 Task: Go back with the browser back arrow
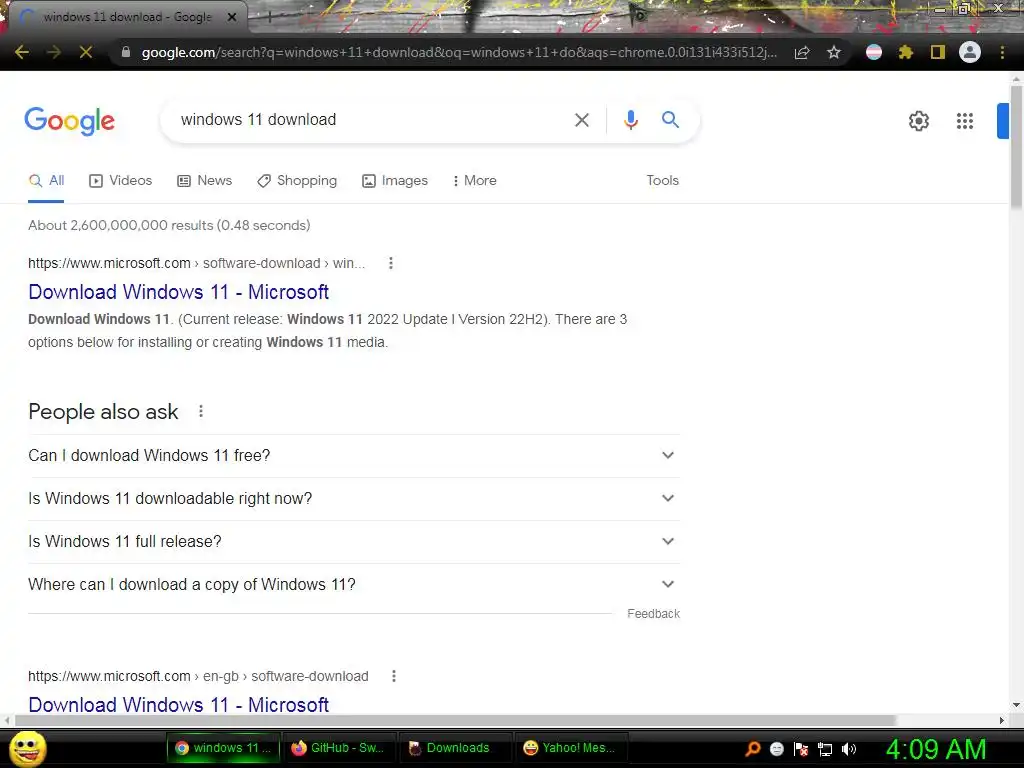(x=22, y=52)
